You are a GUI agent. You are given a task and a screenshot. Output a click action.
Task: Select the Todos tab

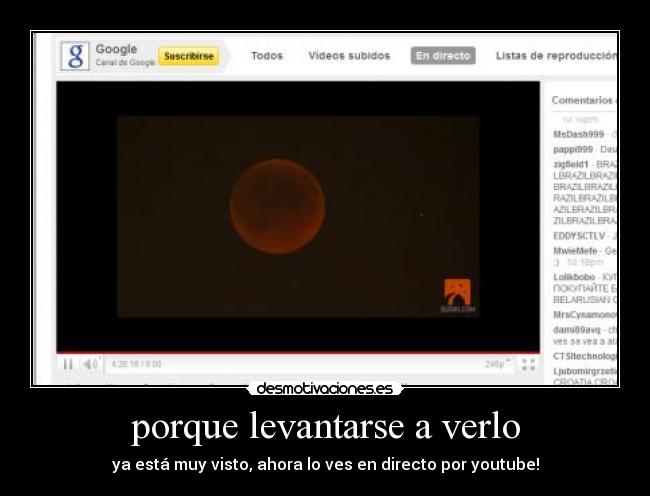click(x=267, y=56)
